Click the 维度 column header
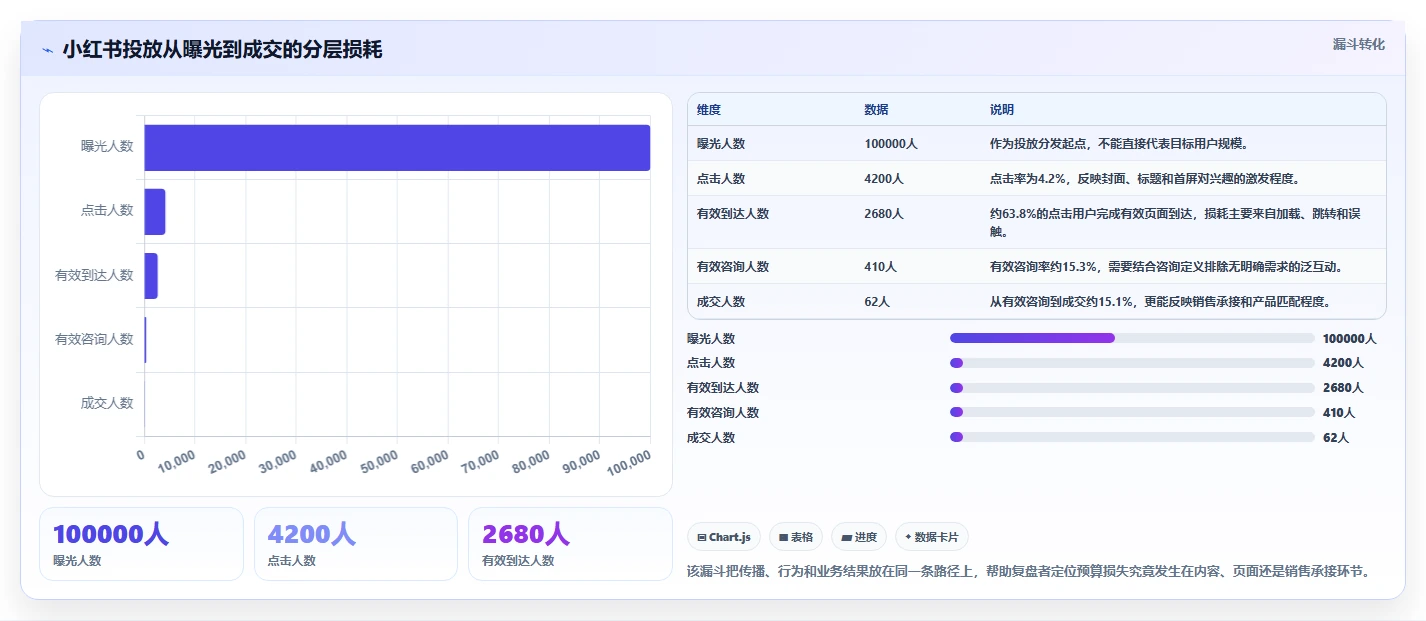The image size is (1426, 621). (x=709, y=109)
